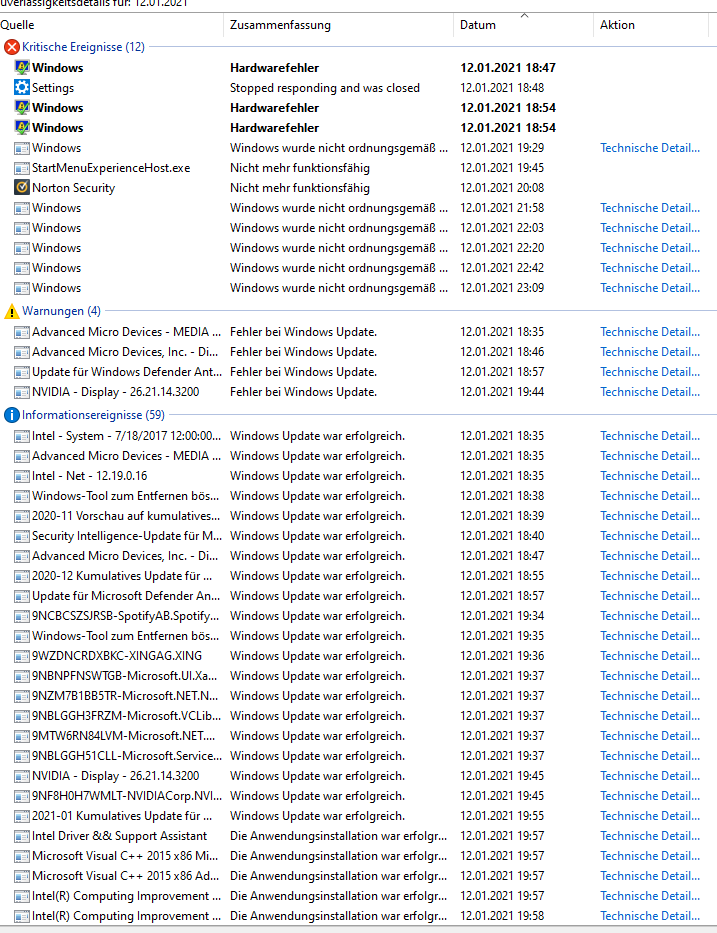Screen dimensions: 717x933
Task: Sort by the Quelle column header
Action: click(x=111, y=25)
